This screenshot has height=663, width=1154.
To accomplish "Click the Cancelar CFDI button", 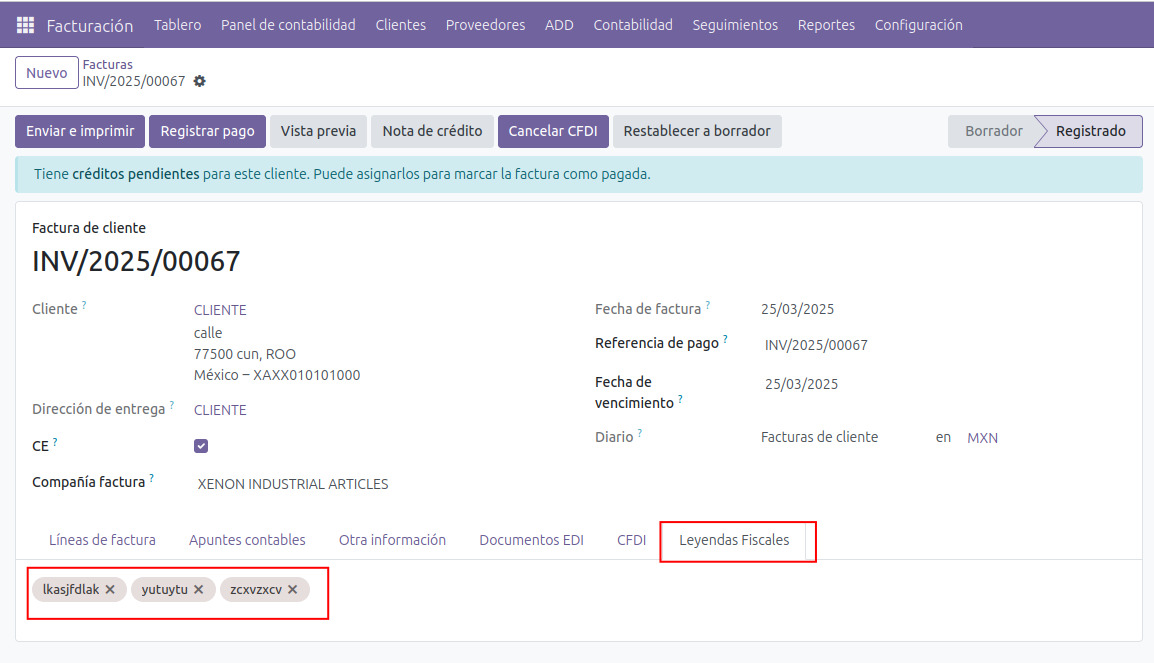I will pos(553,131).
